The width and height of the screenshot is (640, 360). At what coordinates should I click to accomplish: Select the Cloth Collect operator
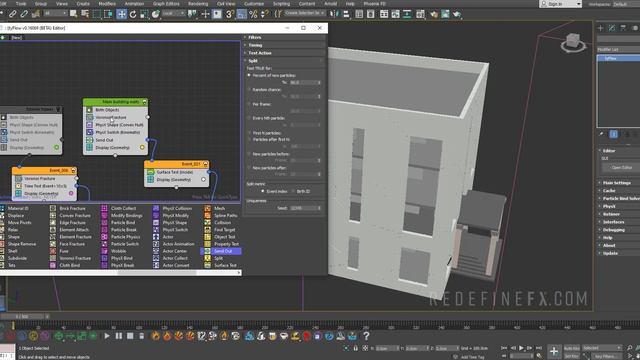pos(123,208)
